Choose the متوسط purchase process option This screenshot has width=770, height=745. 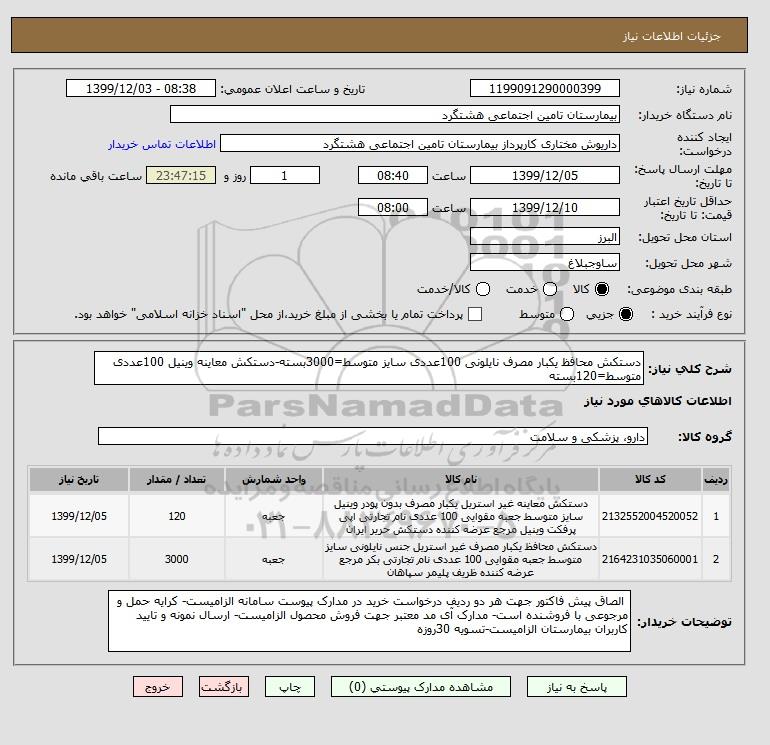pyautogui.click(x=567, y=314)
